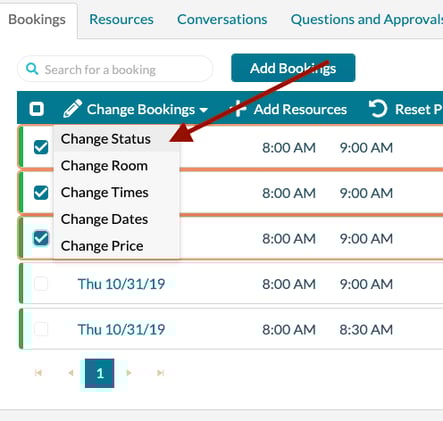
Task: Open the Conversations tab
Action: pos(222,19)
